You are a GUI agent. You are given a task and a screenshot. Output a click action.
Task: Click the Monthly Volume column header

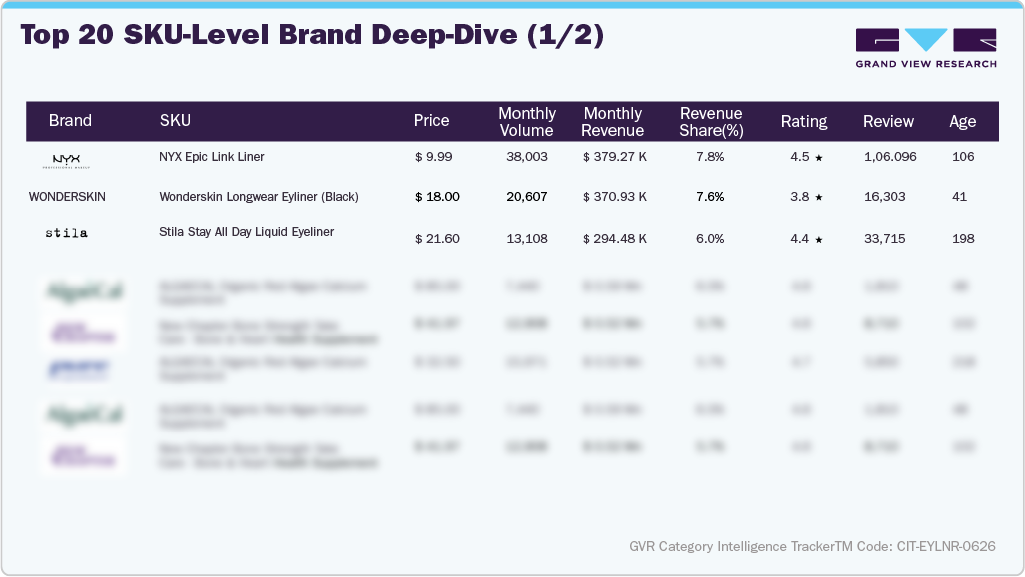(527, 122)
